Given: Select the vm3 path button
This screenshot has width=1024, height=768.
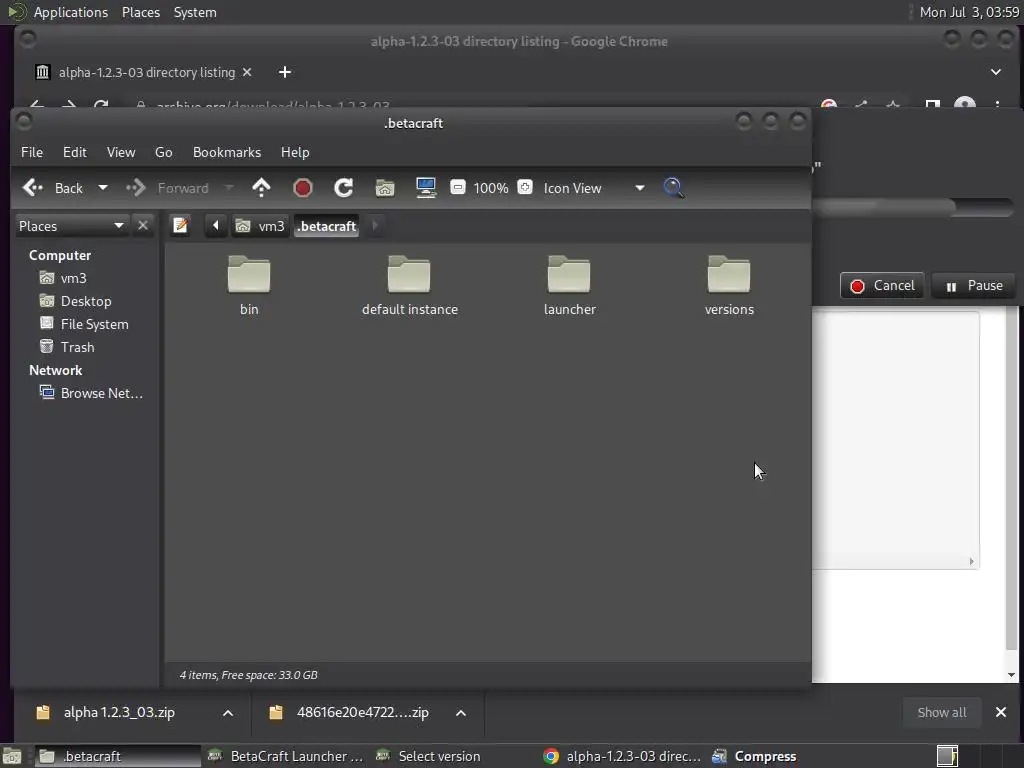Looking at the screenshot, I should pos(260,226).
